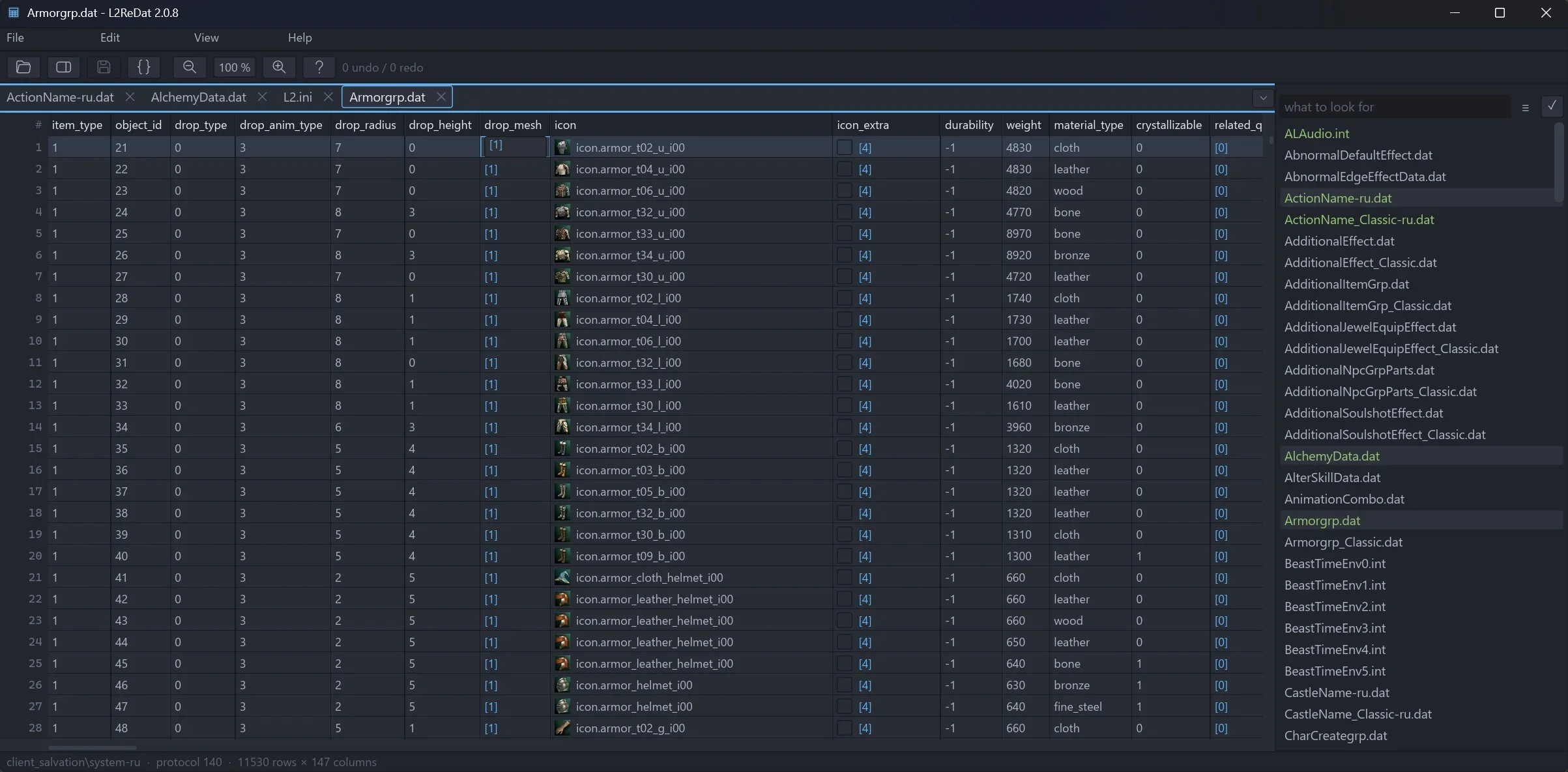Switch to the L2.ini tab
1568x772 pixels.
[298, 97]
